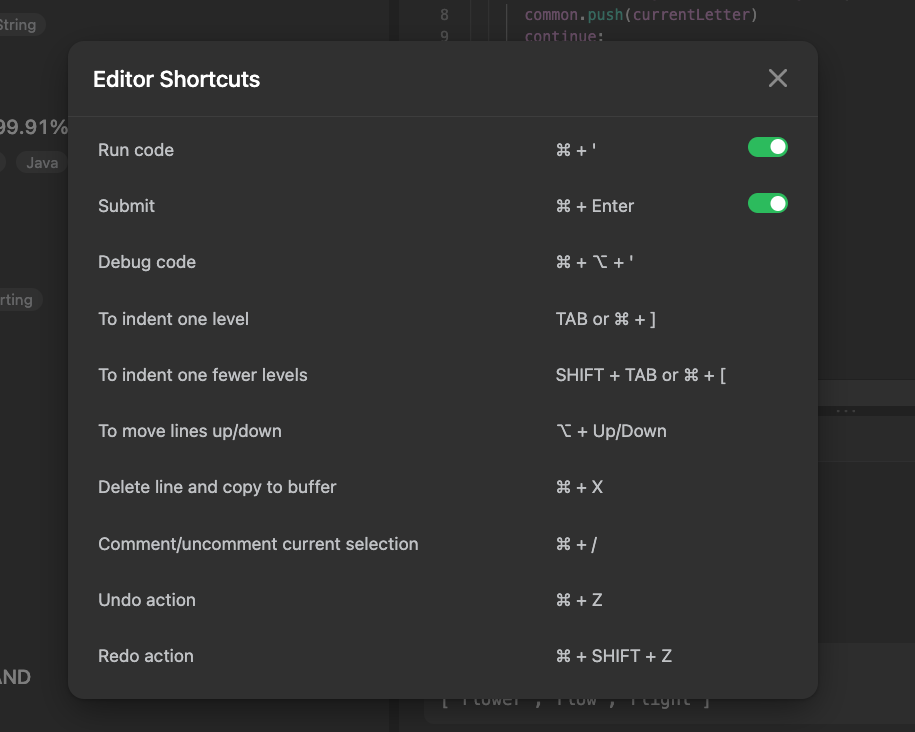
Task: Click 'To indent one level' text
Action: tap(173, 319)
